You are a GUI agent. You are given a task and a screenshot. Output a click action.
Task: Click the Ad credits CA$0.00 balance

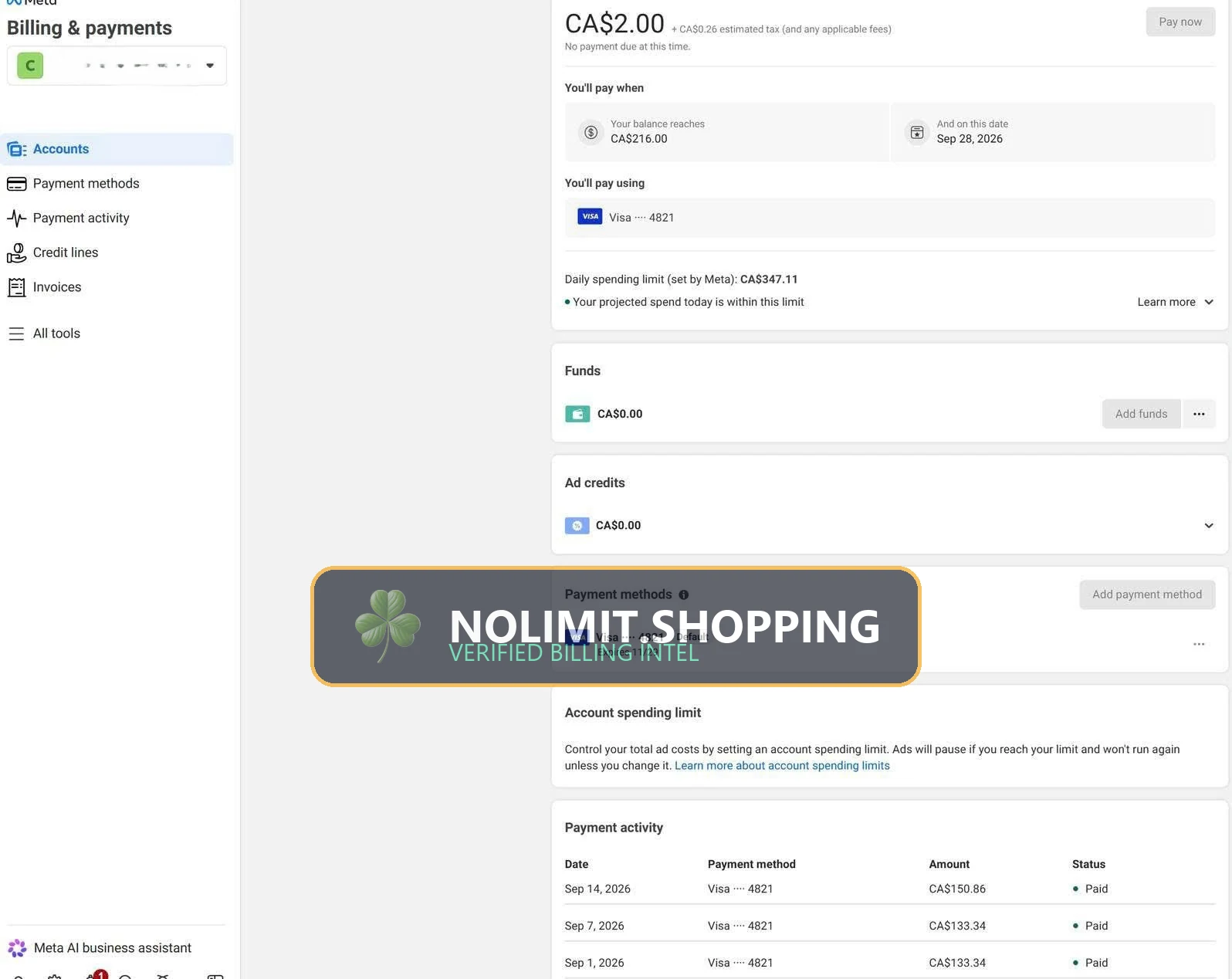point(618,526)
